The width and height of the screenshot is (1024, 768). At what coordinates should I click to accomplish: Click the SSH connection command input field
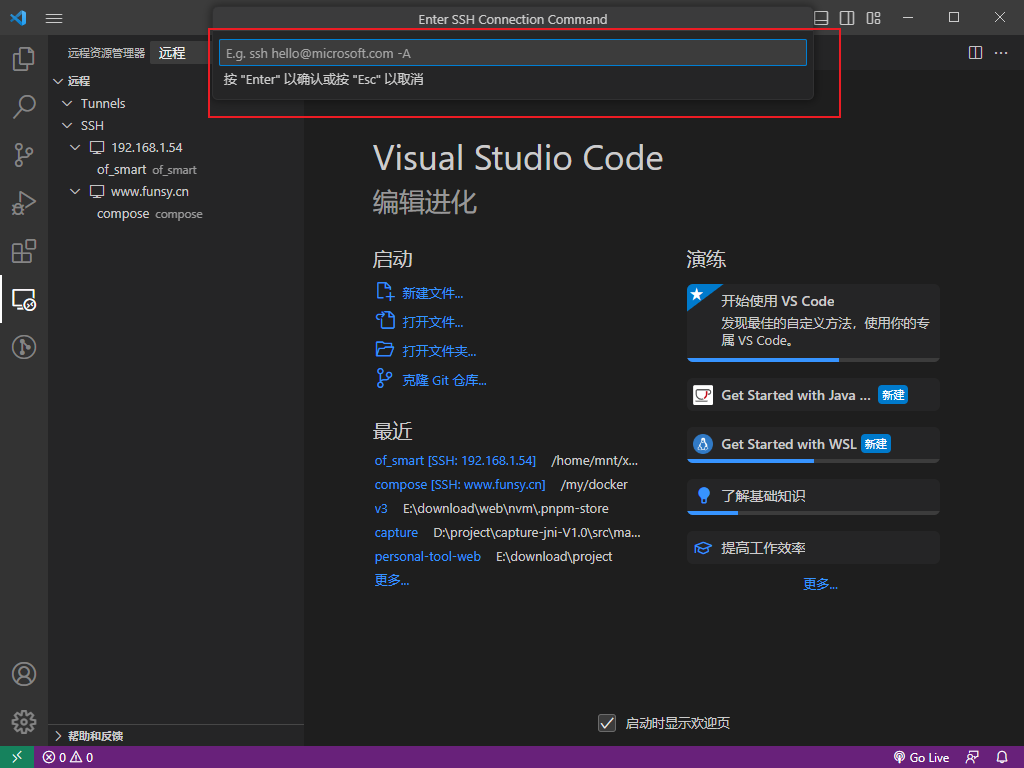(x=513, y=53)
